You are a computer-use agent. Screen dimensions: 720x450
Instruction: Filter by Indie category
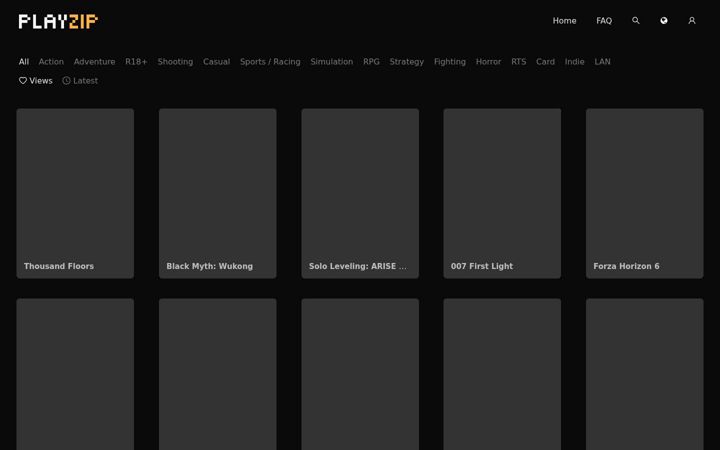pos(574,62)
